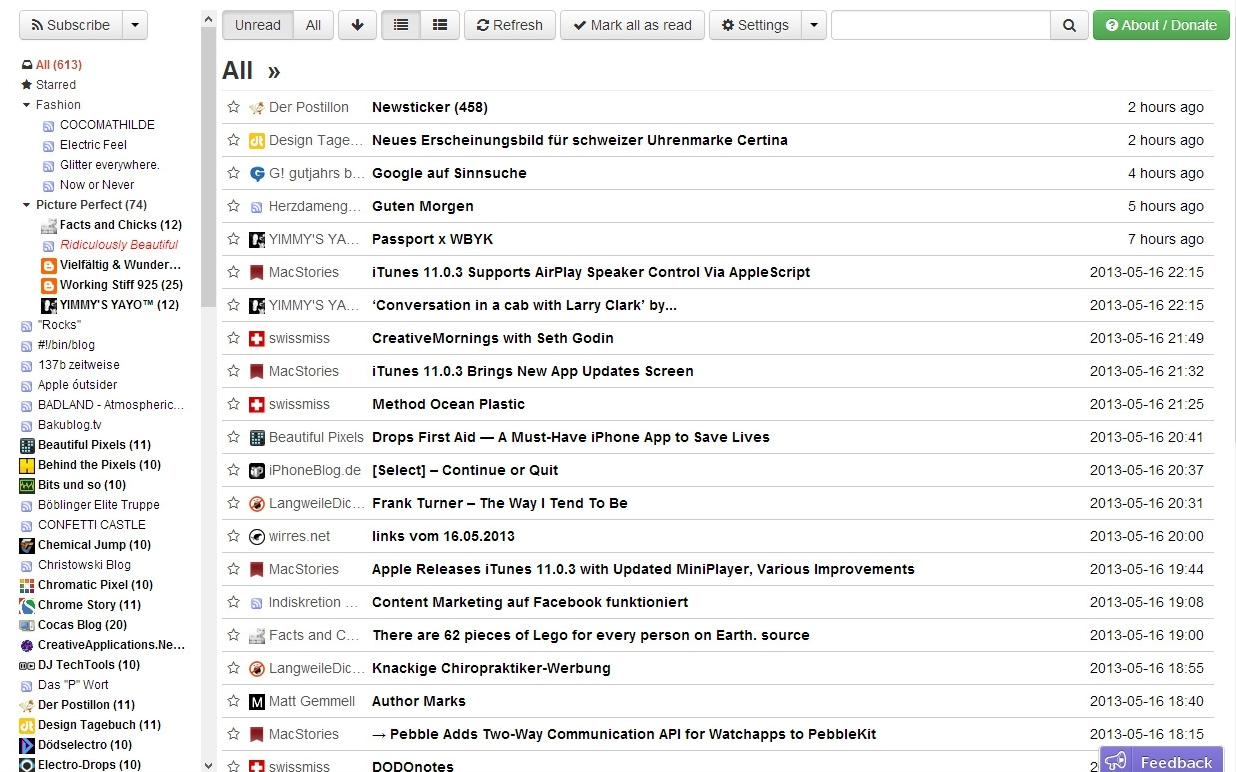Viewport: 1236px width, 772px height.
Task: Click the wirres.net feed icon
Action: [257, 536]
